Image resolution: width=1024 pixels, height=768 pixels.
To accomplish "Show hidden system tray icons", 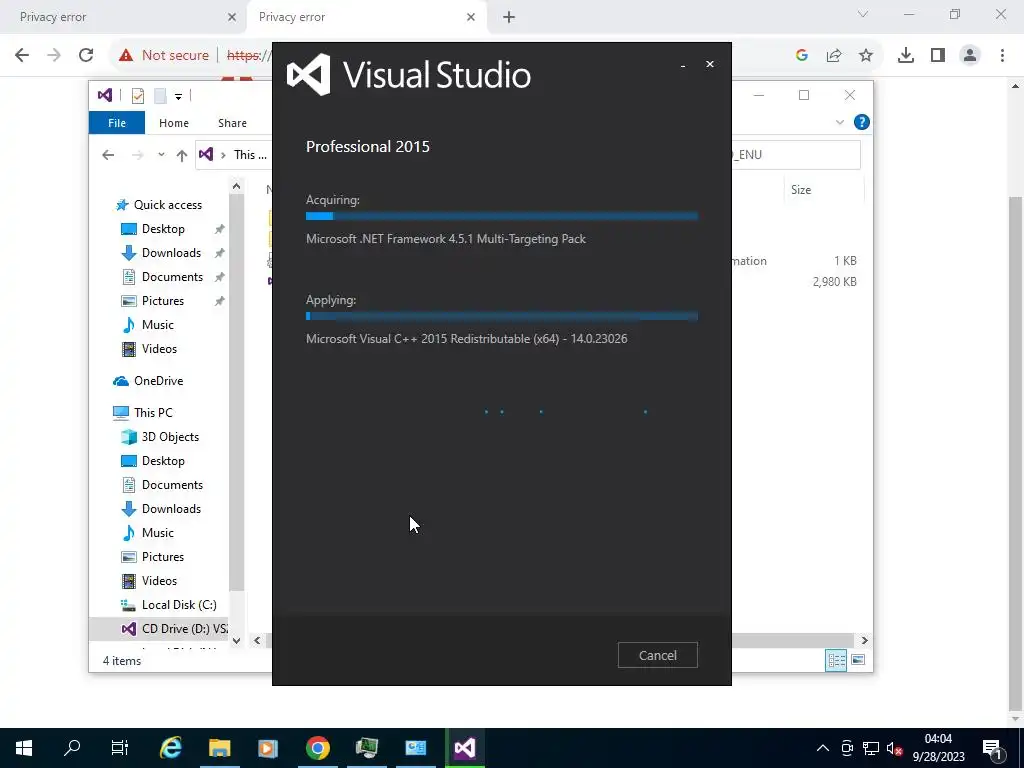I will tap(823, 748).
